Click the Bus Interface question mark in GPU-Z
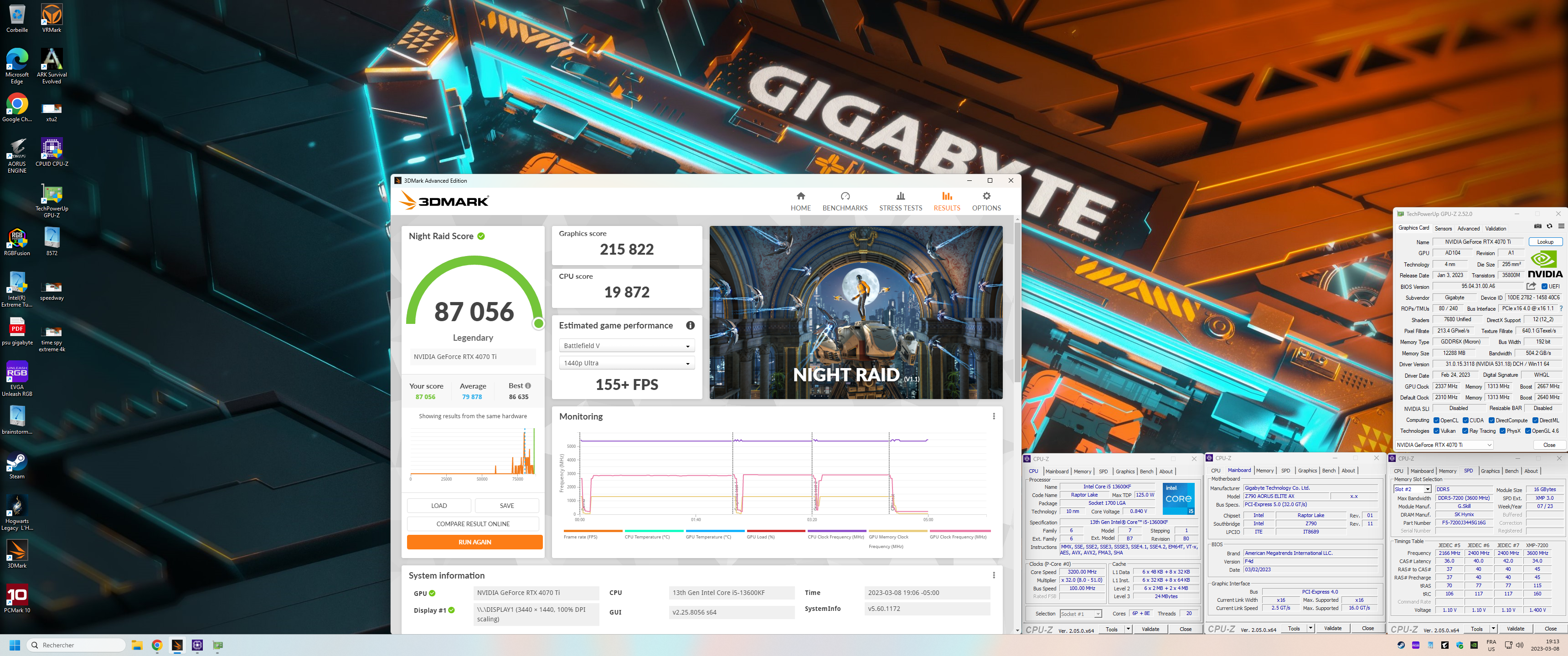 pos(1561,308)
